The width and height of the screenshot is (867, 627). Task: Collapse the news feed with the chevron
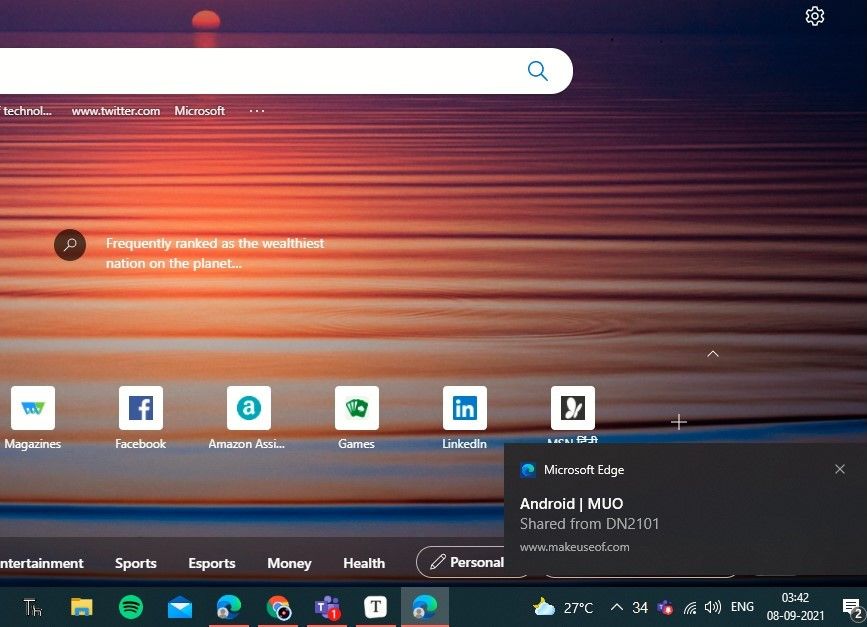coord(713,354)
